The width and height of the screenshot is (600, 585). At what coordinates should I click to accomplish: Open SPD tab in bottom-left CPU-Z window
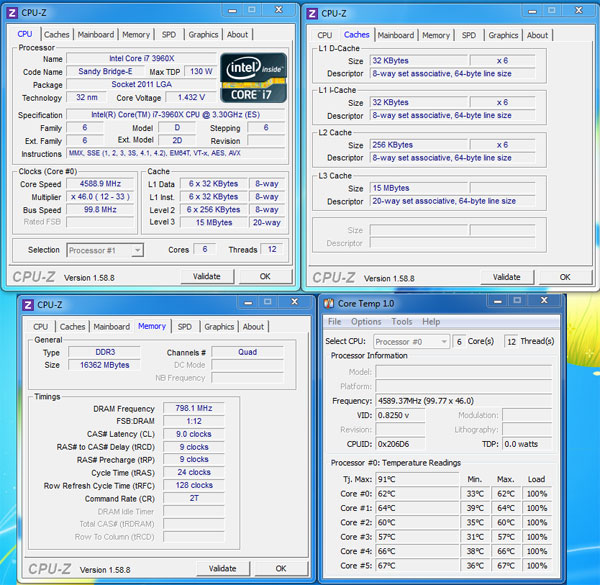(184, 327)
